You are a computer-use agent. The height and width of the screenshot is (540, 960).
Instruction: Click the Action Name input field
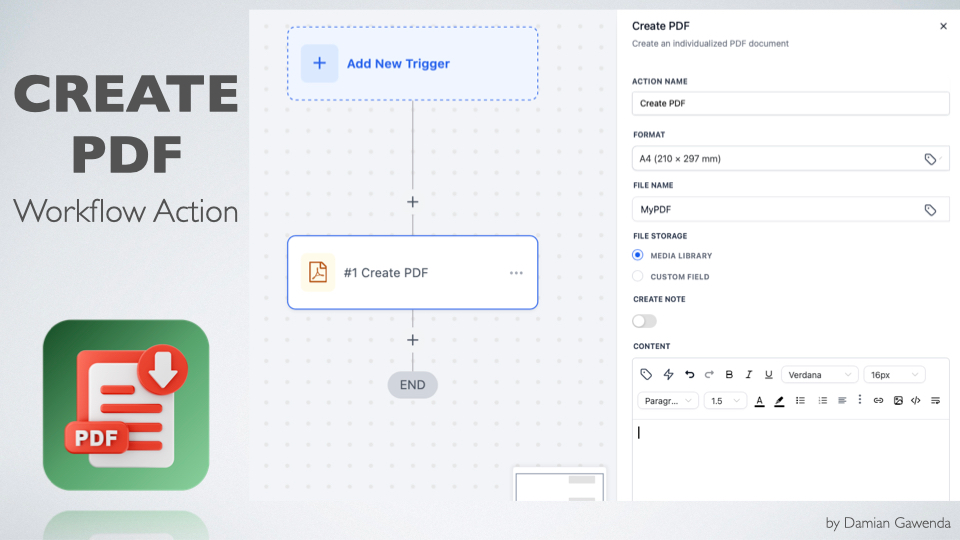coord(790,103)
